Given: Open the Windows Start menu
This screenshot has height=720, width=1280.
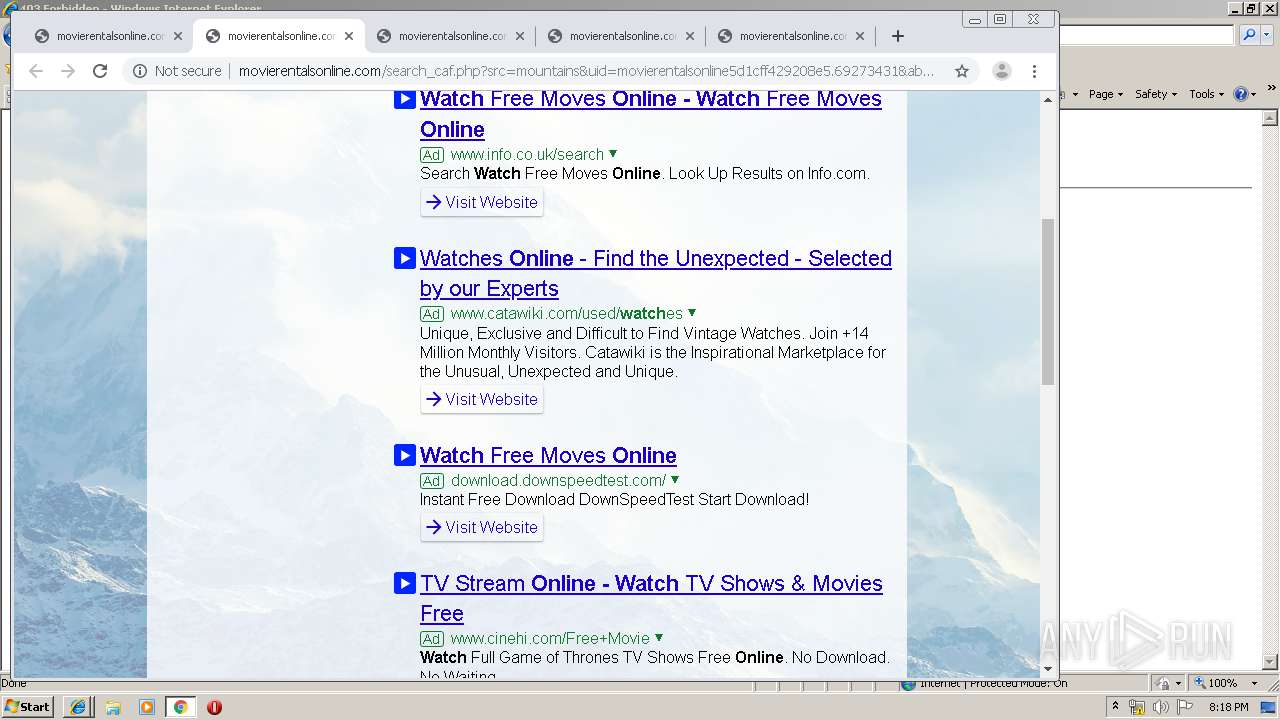Looking at the screenshot, I should click(28, 706).
